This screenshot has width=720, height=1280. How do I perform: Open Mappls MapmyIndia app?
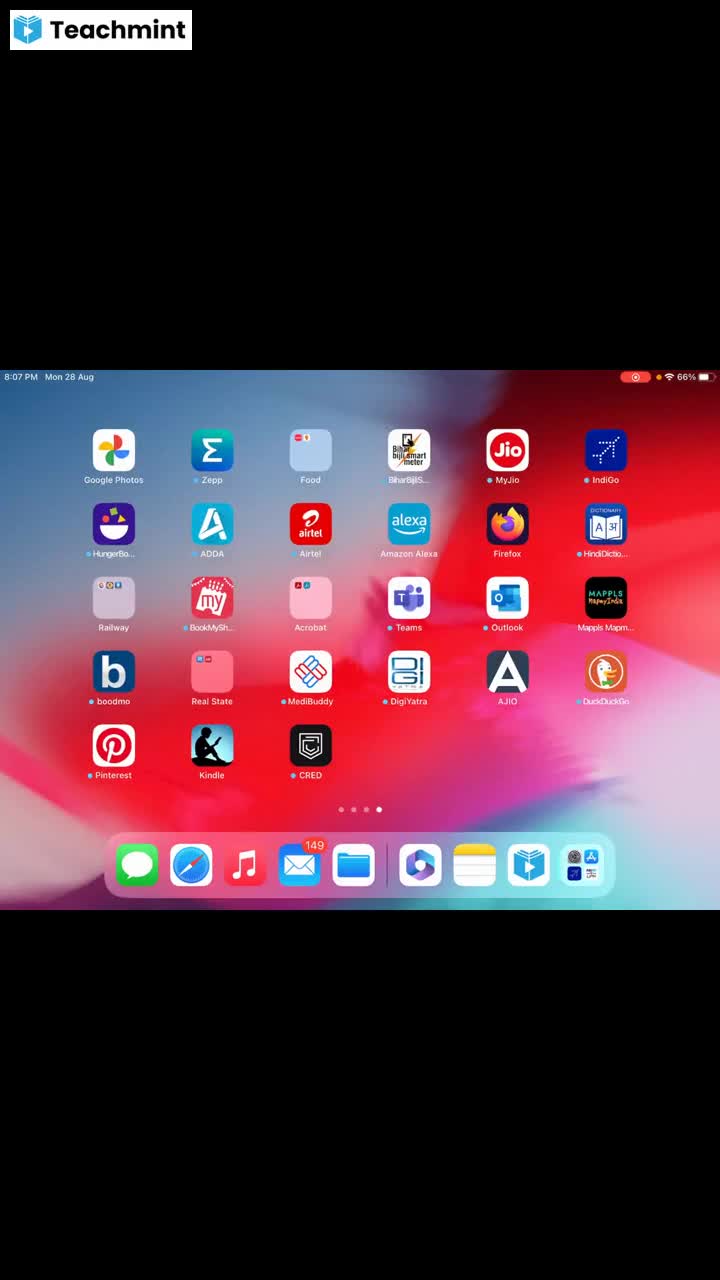pos(606,598)
